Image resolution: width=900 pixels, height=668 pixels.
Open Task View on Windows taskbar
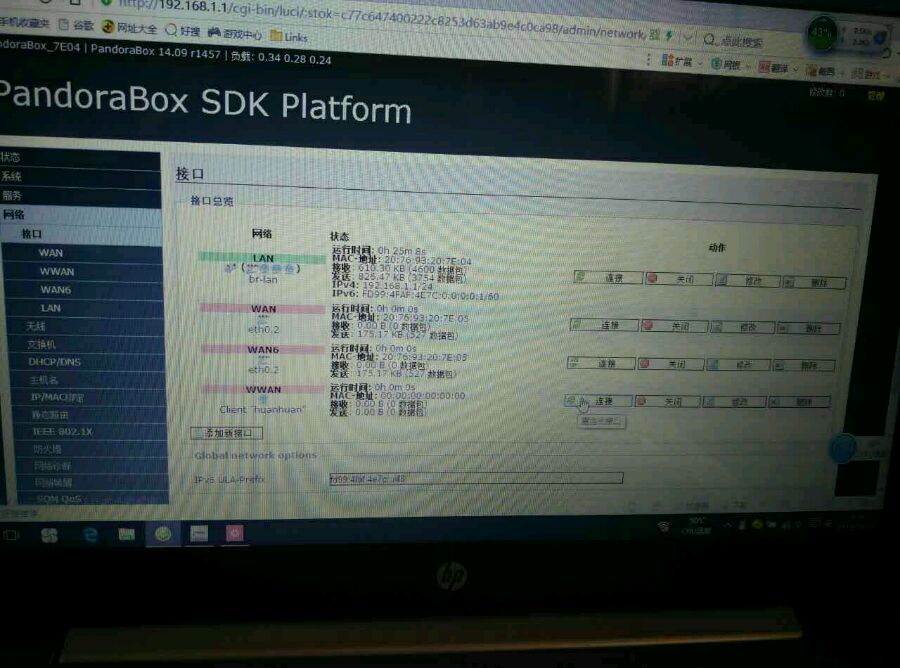[11, 535]
